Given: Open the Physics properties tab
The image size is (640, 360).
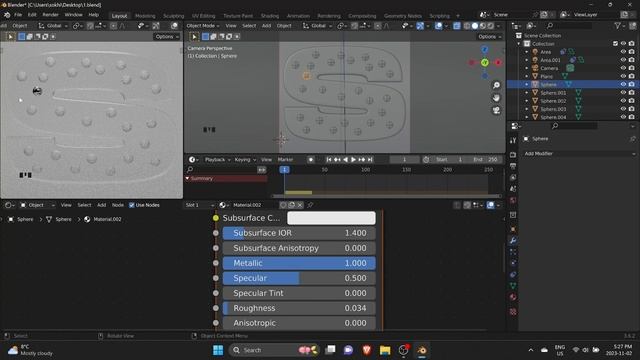Looking at the screenshot, I should pyautogui.click(x=513, y=263).
